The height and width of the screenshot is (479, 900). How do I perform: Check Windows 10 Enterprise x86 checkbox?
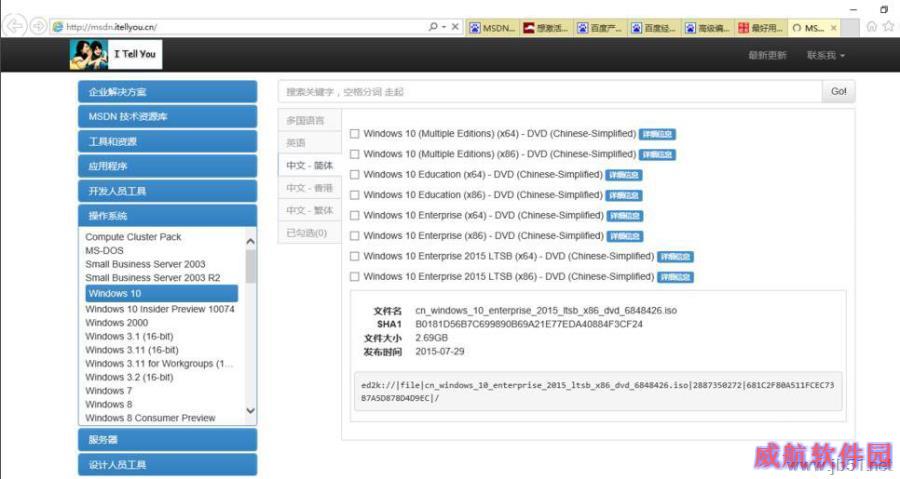click(x=355, y=236)
